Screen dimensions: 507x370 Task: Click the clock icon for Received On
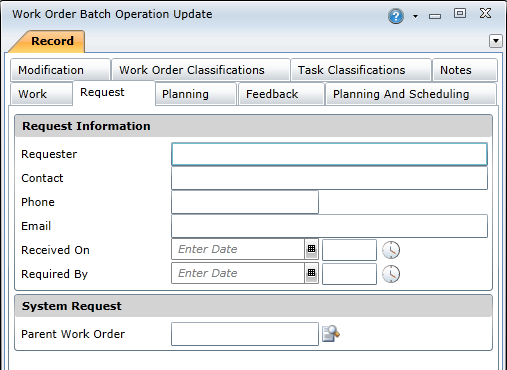(x=391, y=250)
